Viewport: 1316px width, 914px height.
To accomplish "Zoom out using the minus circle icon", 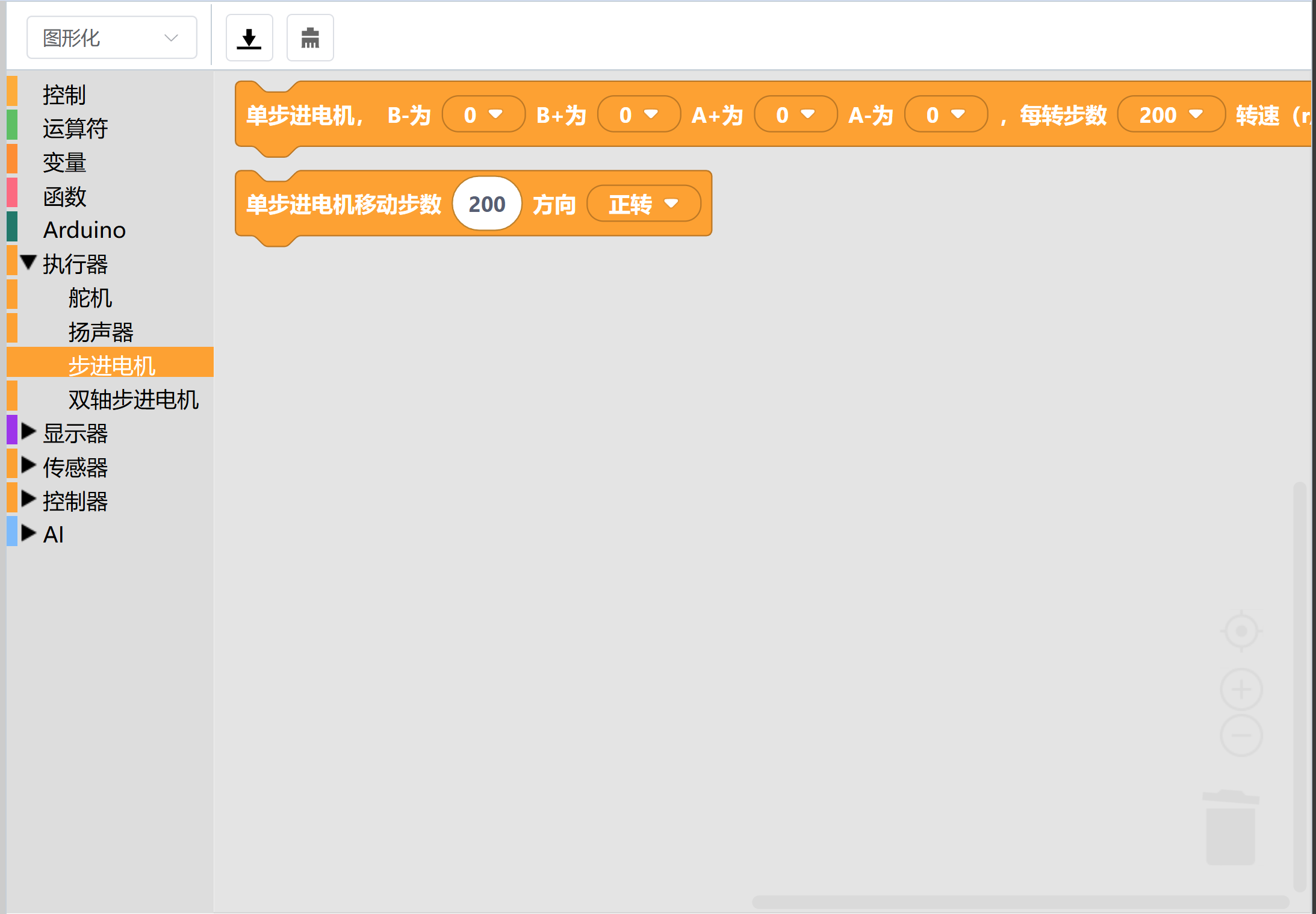I will [x=1241, y=735].
